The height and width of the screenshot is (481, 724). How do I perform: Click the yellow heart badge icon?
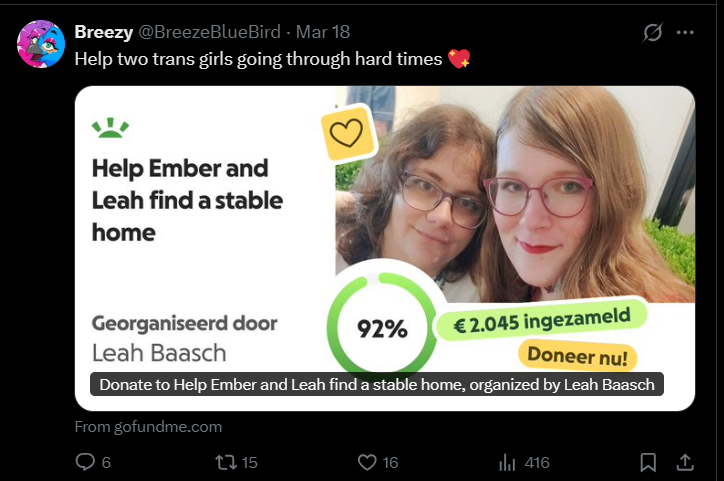tap(347, 134)
